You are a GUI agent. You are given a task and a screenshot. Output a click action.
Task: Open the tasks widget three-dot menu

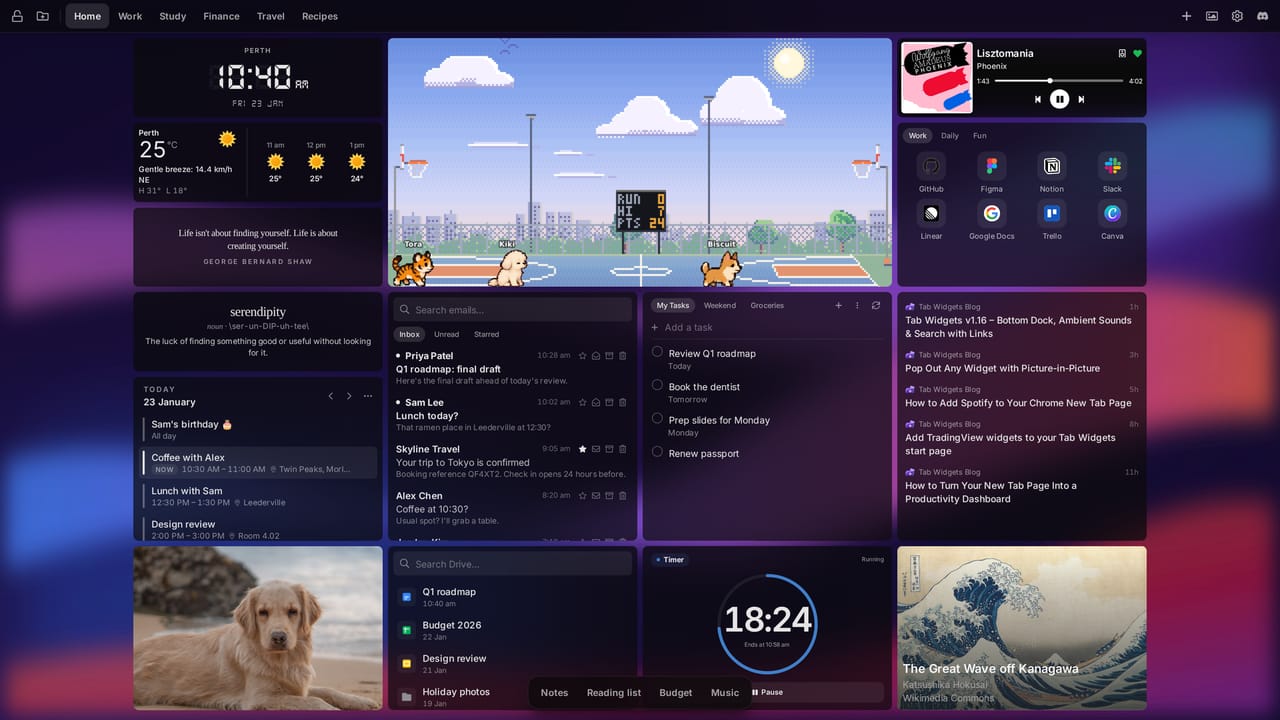[x=857, y=305]
